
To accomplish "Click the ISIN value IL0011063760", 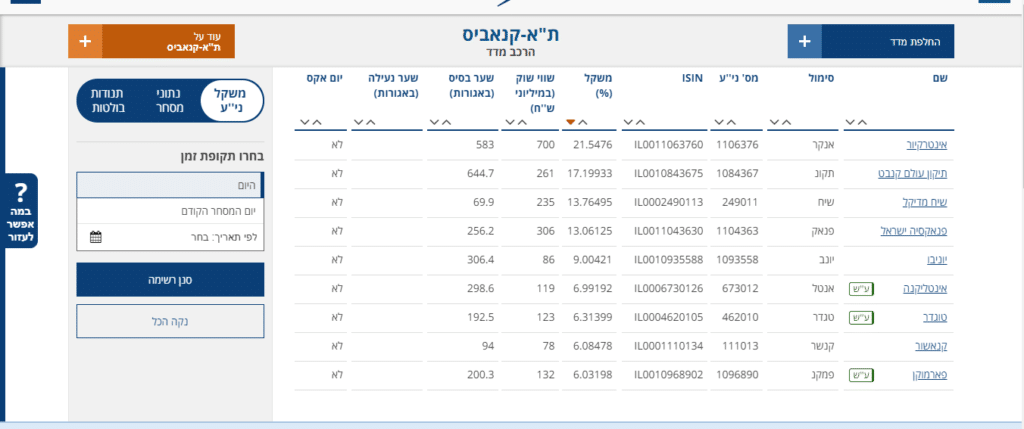I will 669,144.
